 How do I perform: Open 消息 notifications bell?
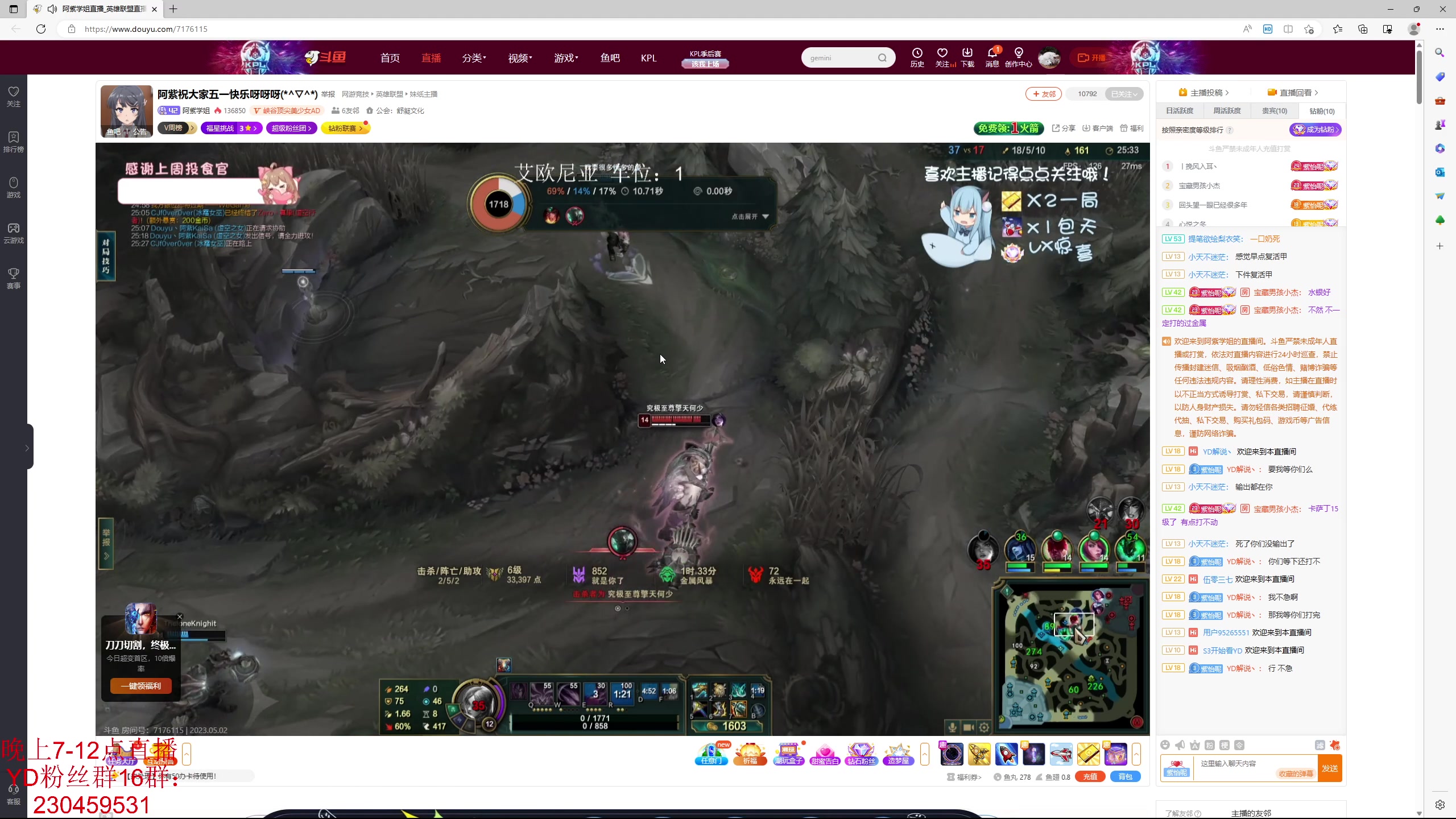pos(992,57)
